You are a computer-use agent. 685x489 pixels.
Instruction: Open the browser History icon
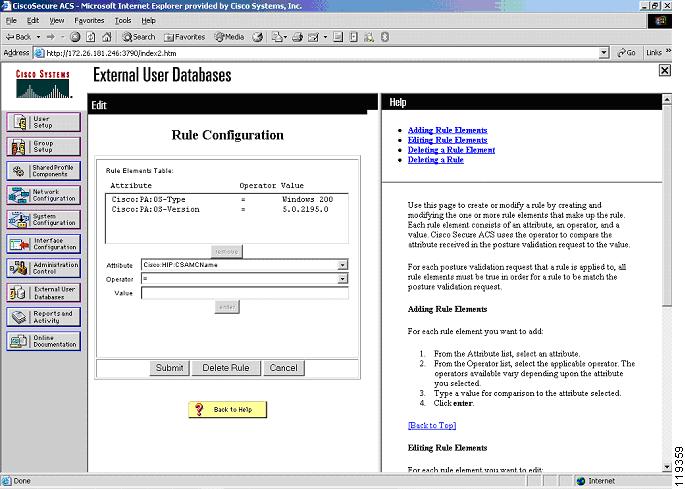(x=258, y=37)
